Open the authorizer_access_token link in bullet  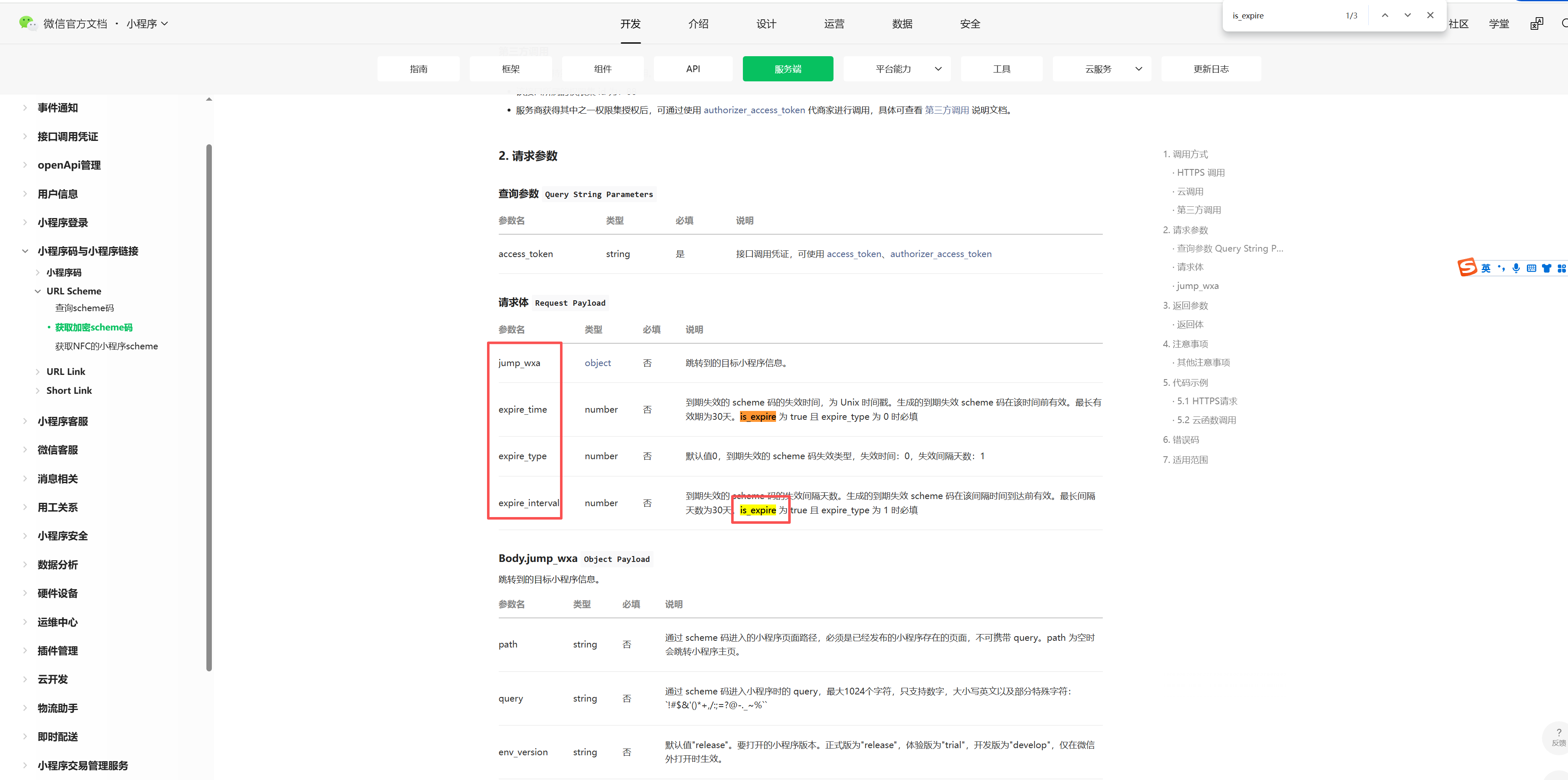coord(754,110)
